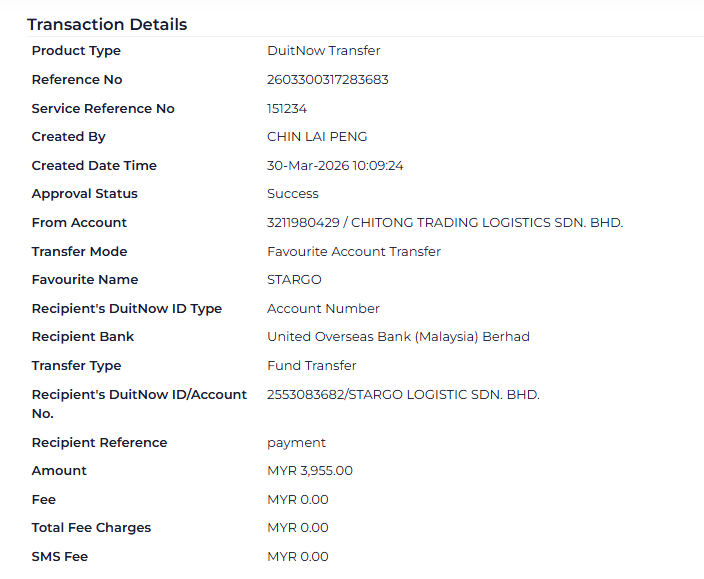Click the recipient reference value payment
Viewport: 704px width, 579px height.
point(296,443)
